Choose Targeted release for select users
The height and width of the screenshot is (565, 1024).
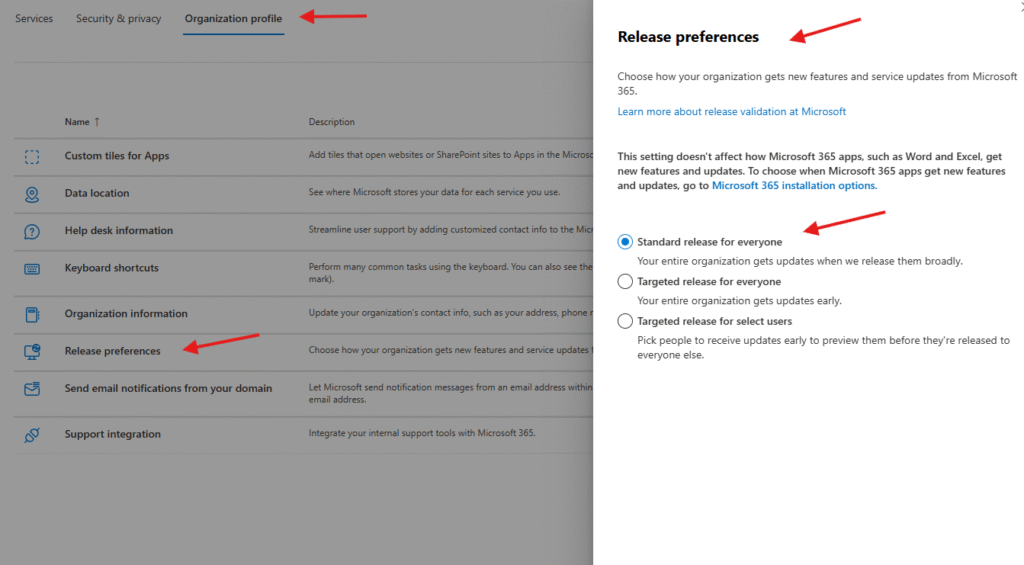tap(625, 321)
